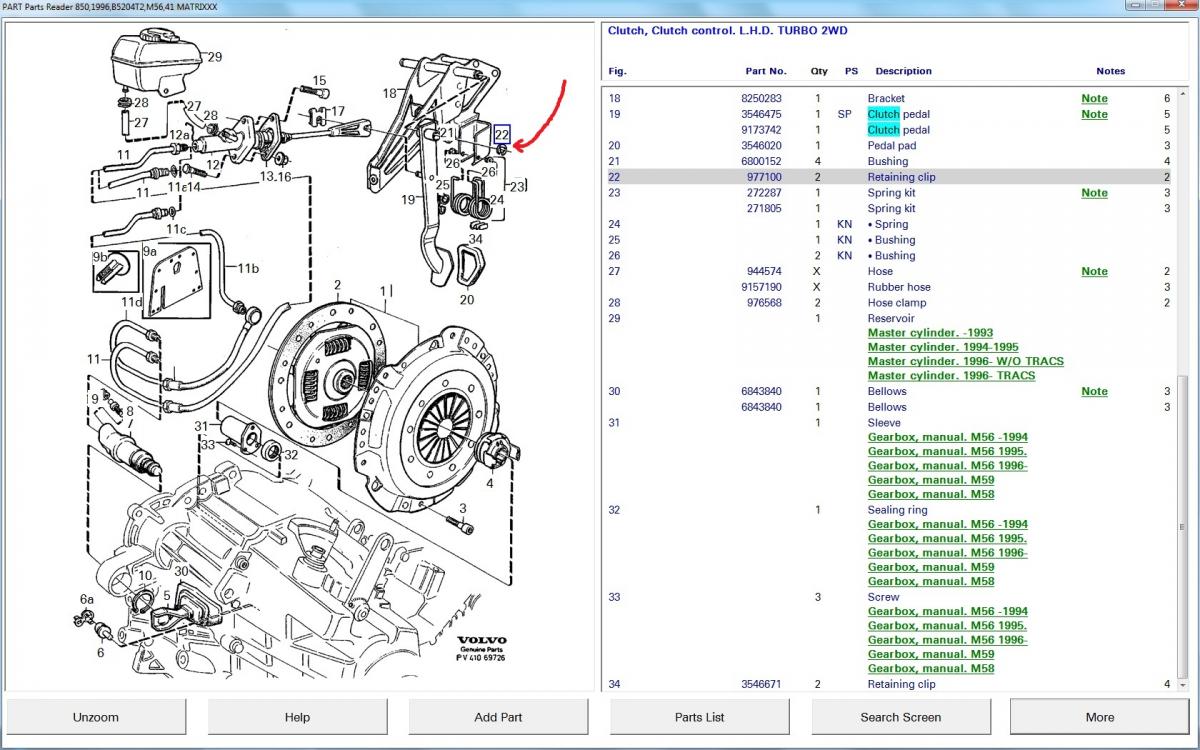The height and width of the screenshot is (750, 1200).
Task: Click the Add Part button
Action: 498,717
